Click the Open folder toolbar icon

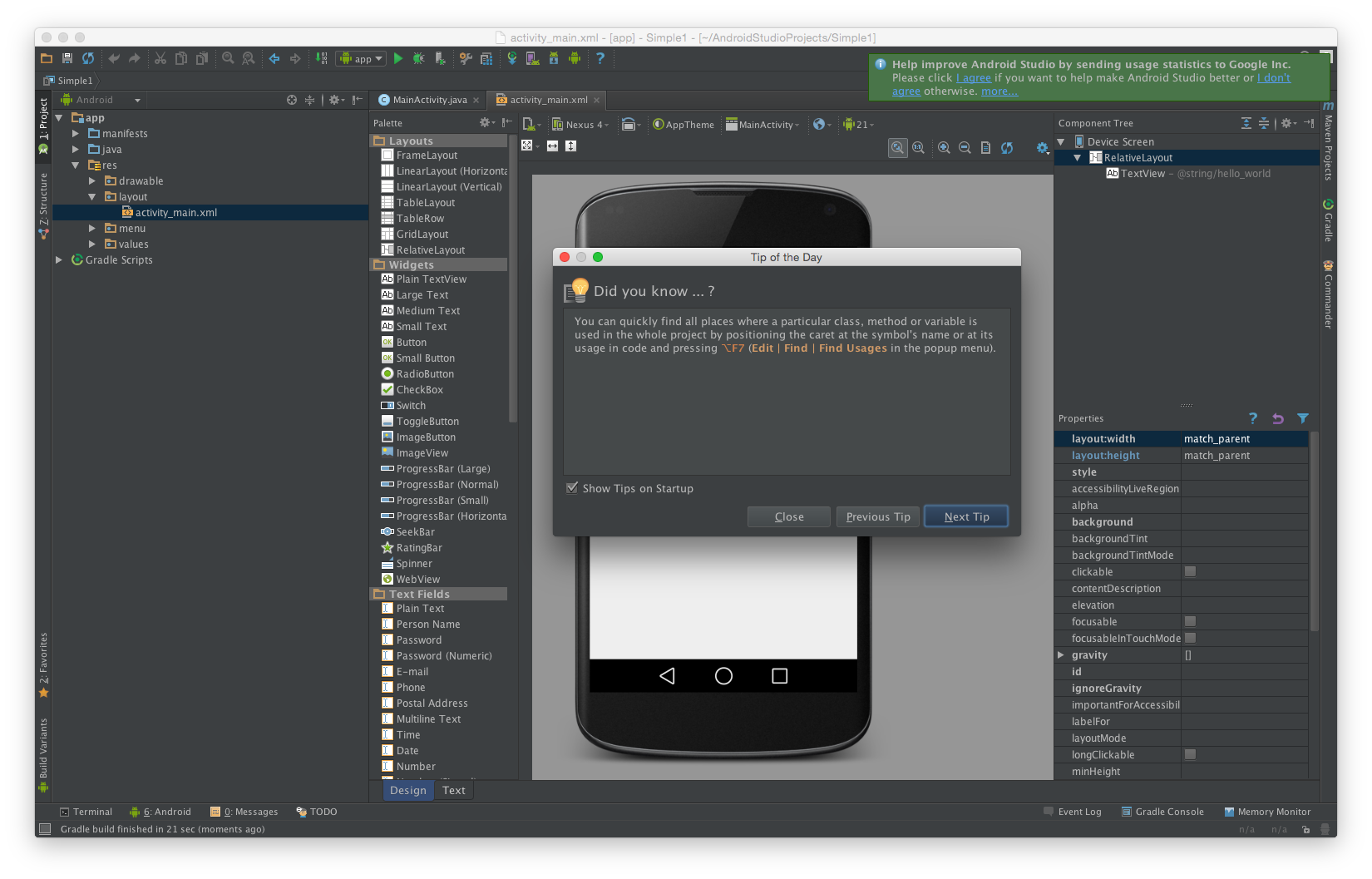point(47,58)
